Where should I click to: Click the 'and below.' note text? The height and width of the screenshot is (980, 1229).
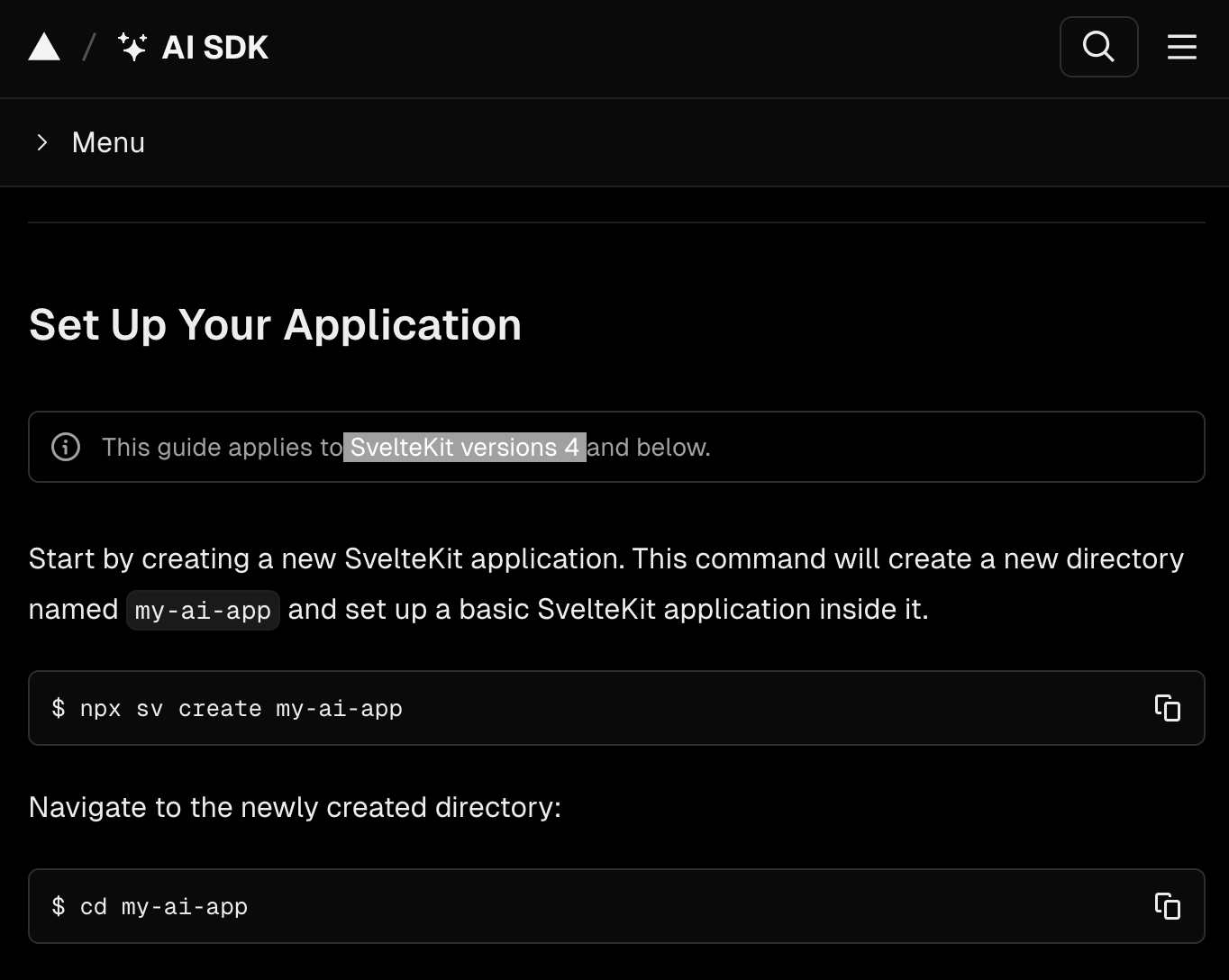click(x=649, y=447)
